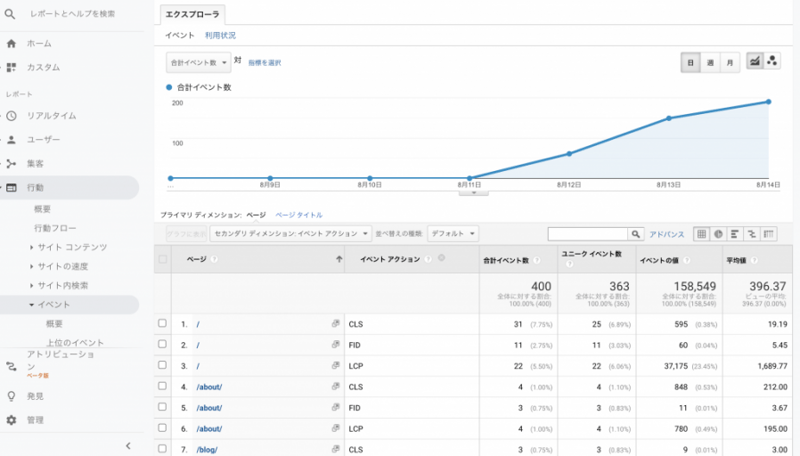Click the アドバンス link
The height and width of the screenshot is (456, 800).
[667, 234]
